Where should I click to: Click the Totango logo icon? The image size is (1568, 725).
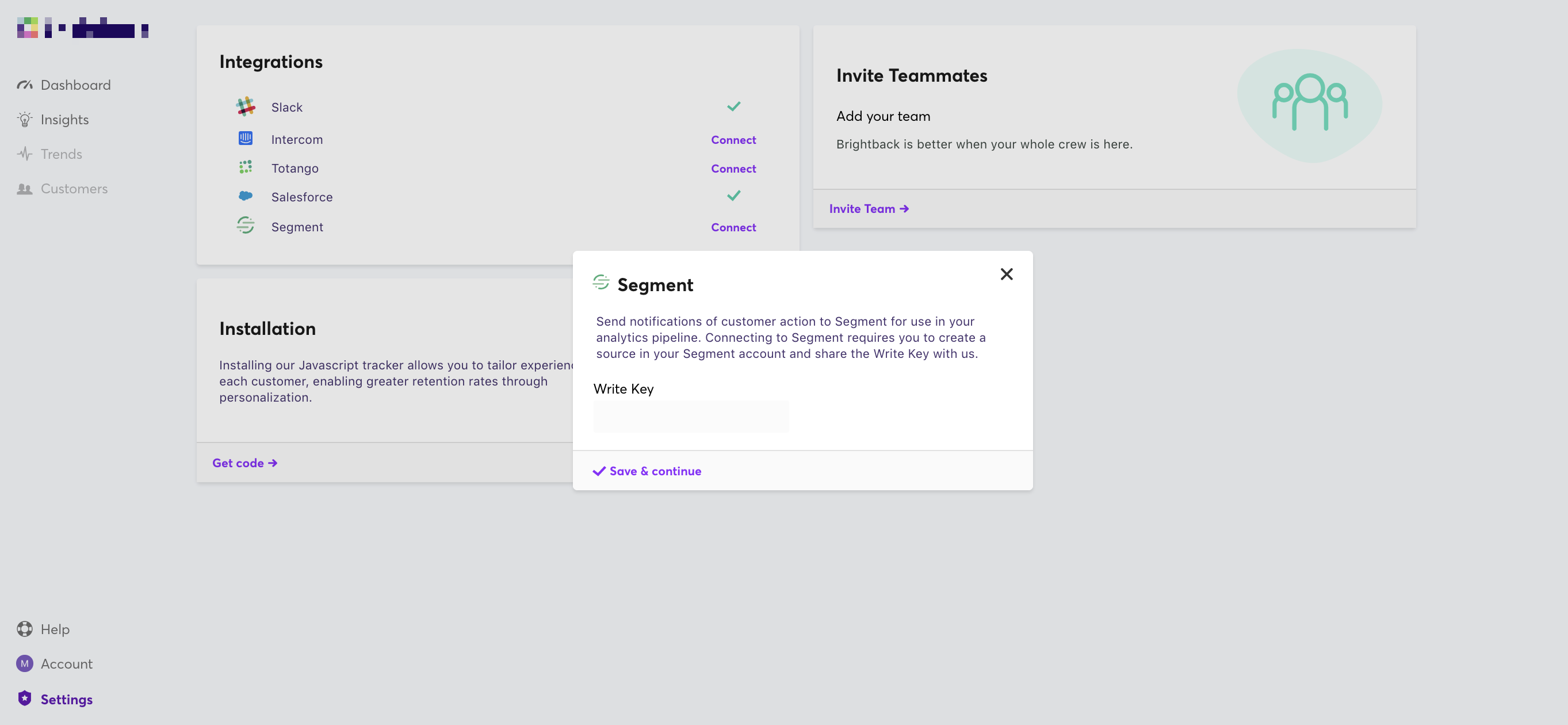pos(245,167)
